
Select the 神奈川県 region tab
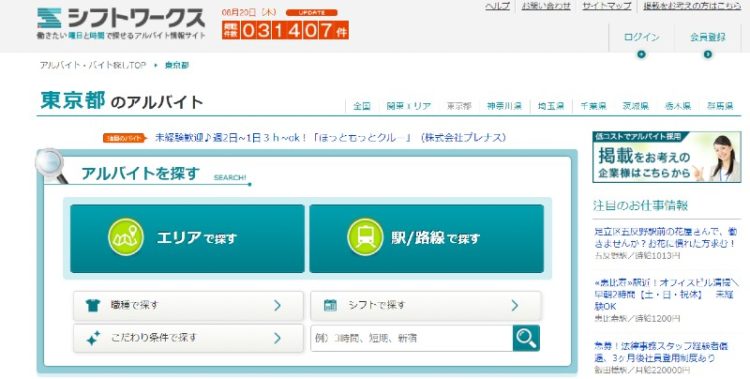point(505,106)
